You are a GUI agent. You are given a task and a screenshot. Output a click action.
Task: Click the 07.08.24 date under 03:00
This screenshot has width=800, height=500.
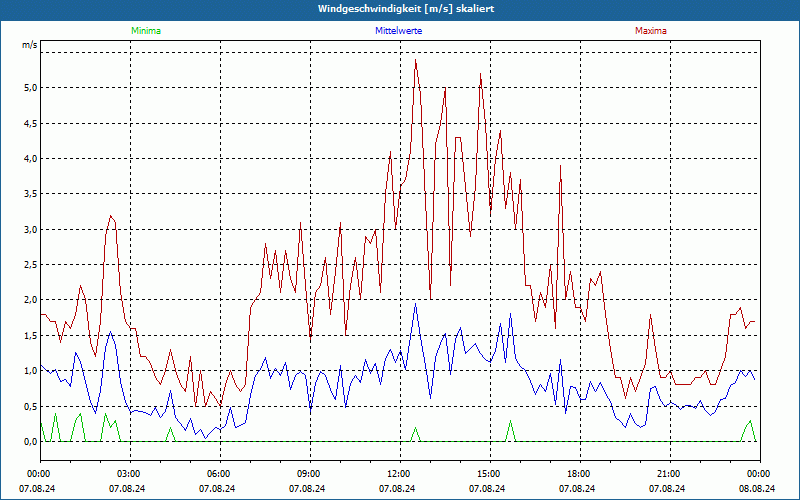click(x=127, y=488)
